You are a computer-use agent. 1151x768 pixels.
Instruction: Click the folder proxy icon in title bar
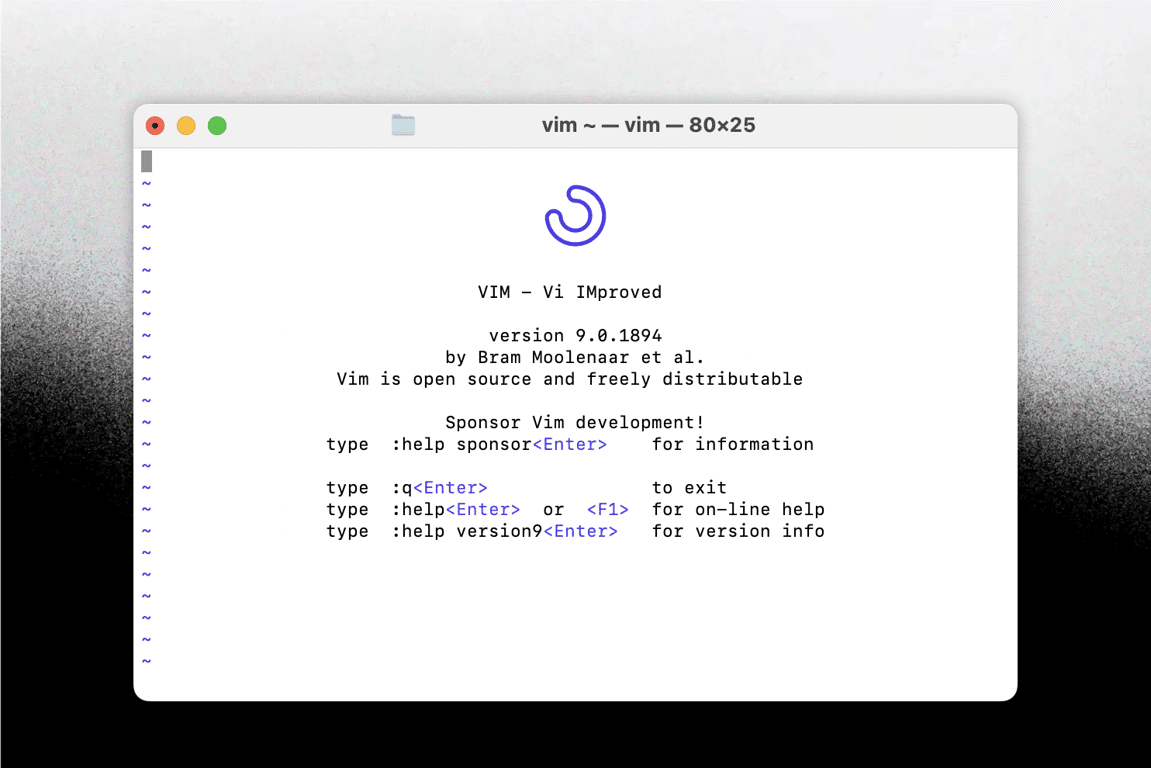point(403,125)
